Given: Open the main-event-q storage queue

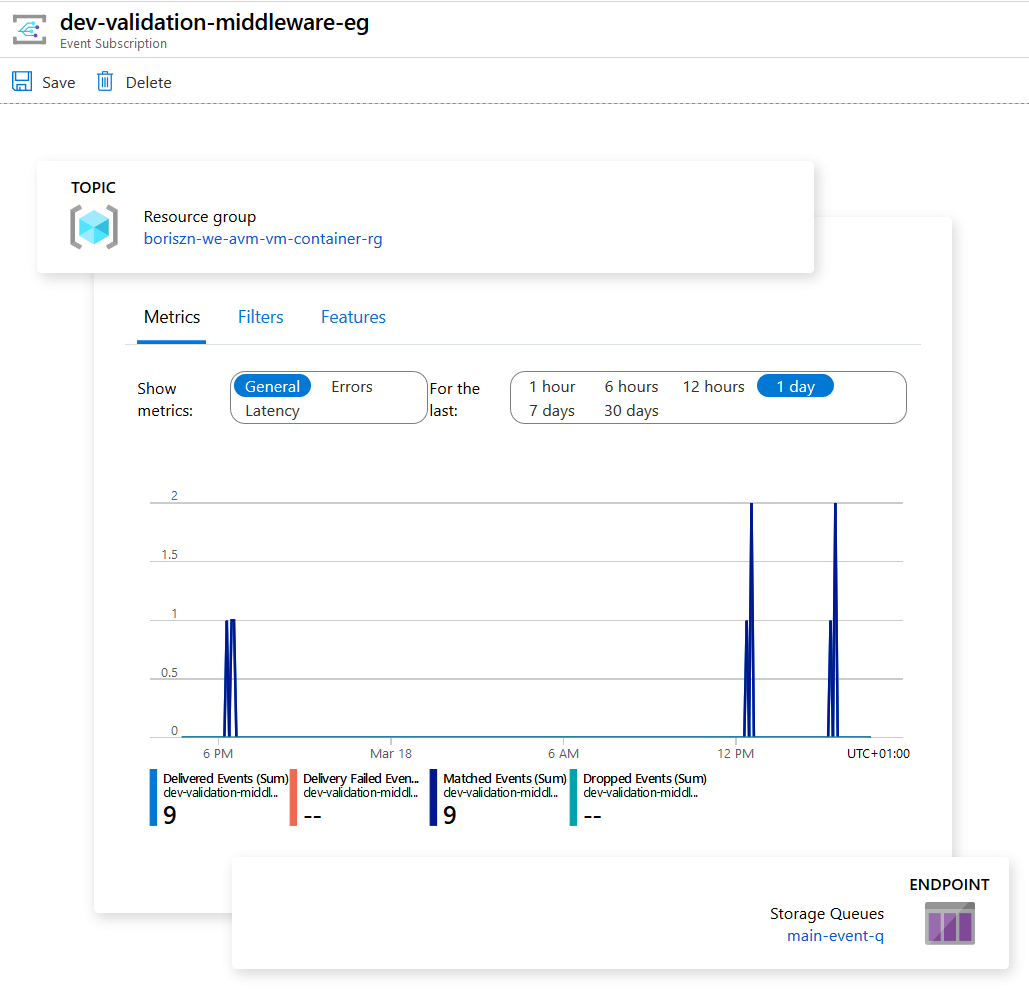Looking at the screenshot, I should pyautogui.click(x=835, y=935).
